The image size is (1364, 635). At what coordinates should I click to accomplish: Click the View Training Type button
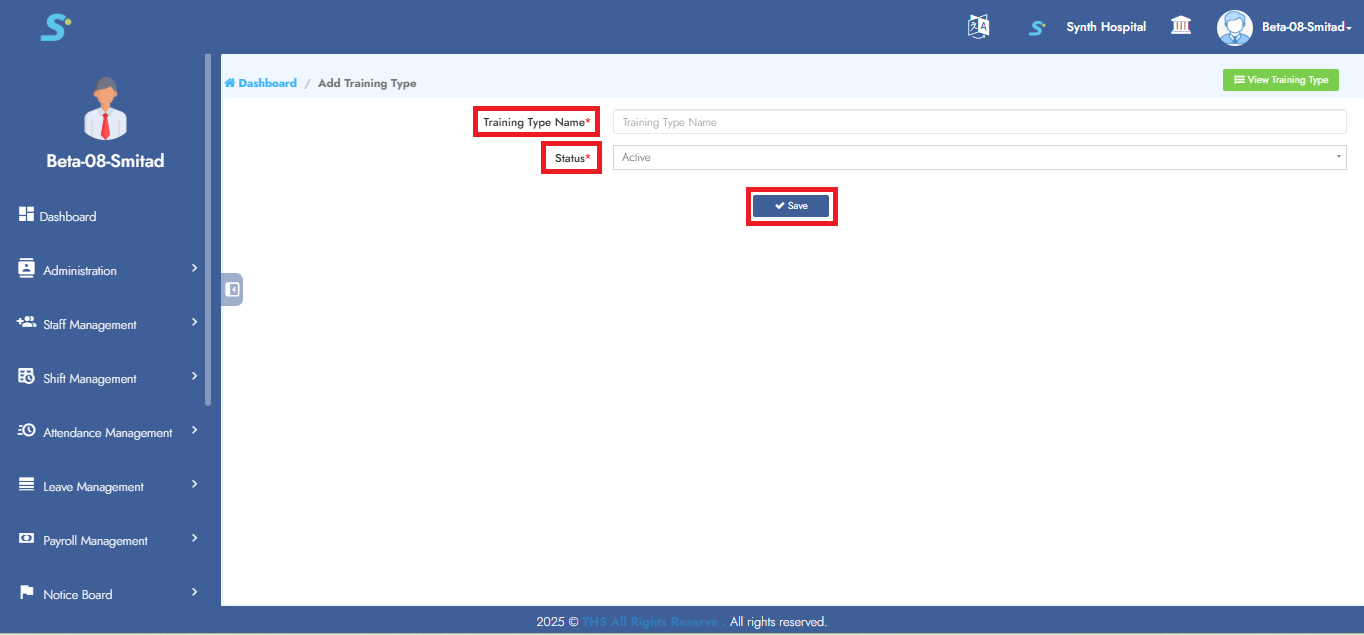pyautogui.click(x=1280, y=80)
